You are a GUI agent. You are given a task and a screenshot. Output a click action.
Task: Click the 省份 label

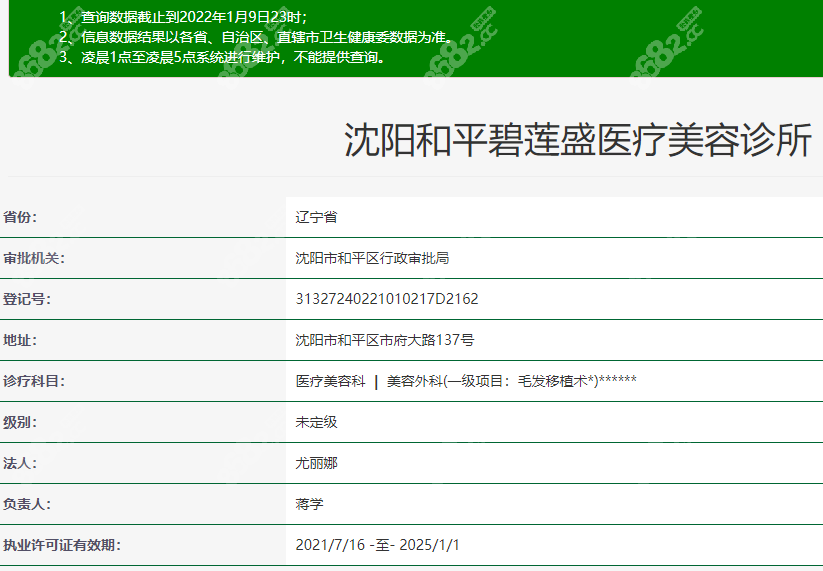(x=20, y=217)
